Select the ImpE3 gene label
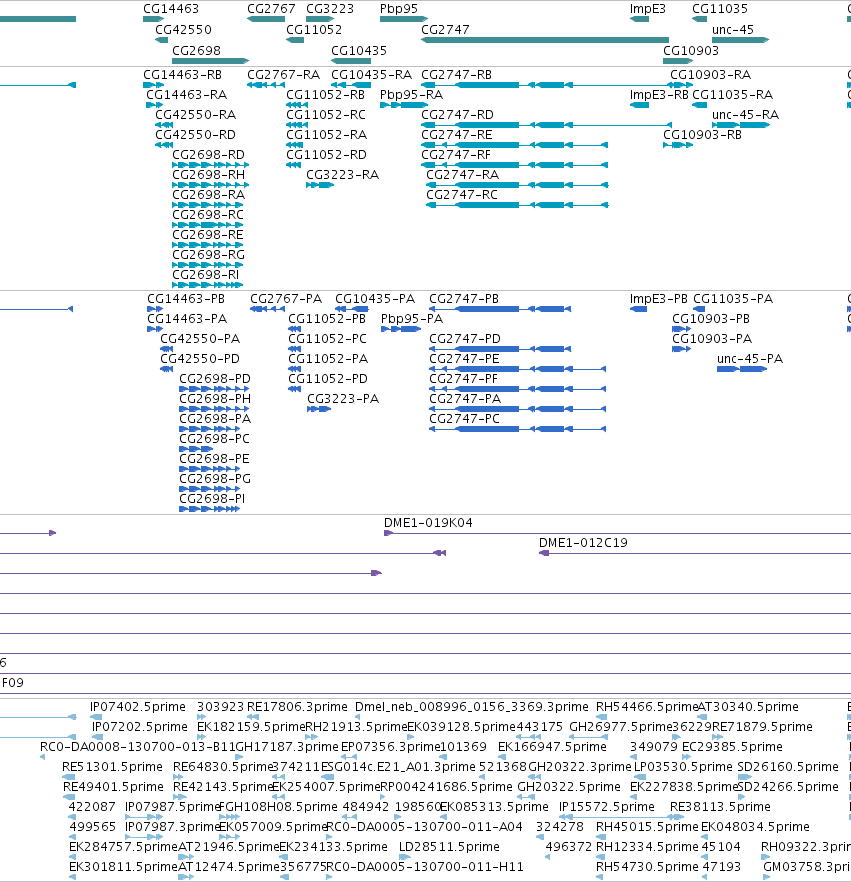Viewport: 851px width, 882px height. pos(647,9)
